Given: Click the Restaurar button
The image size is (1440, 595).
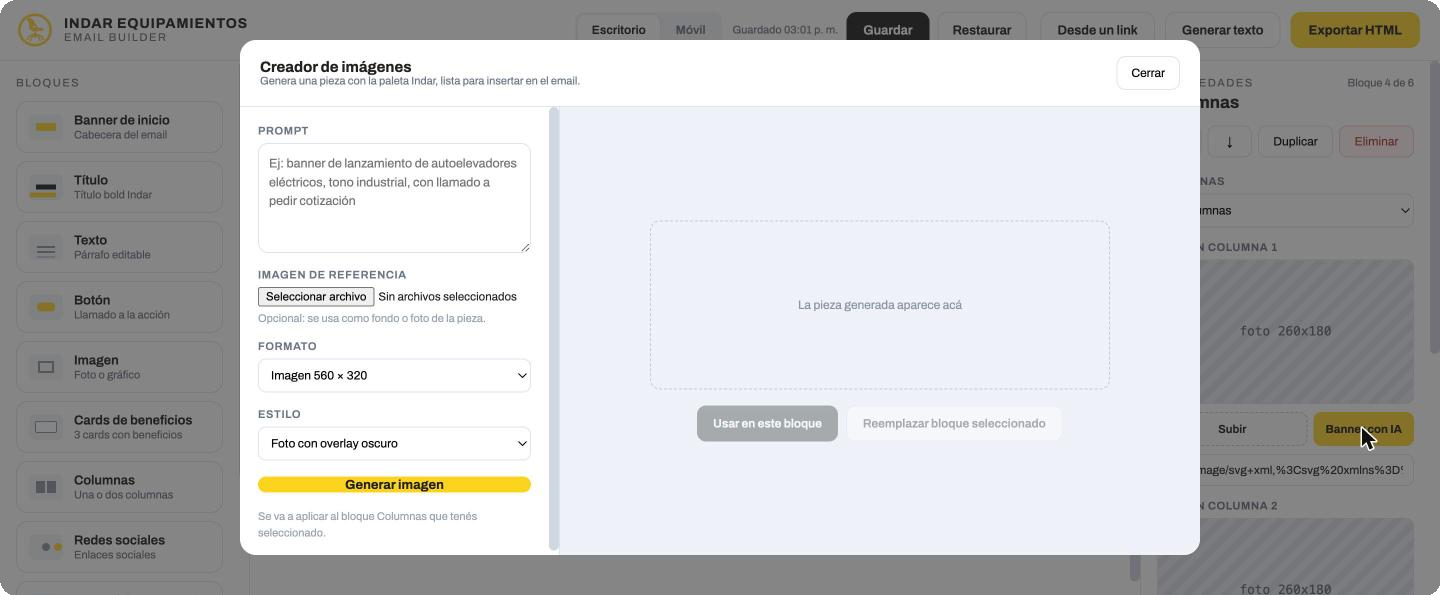Looking at the screenshot, I should tap(981, 30).
